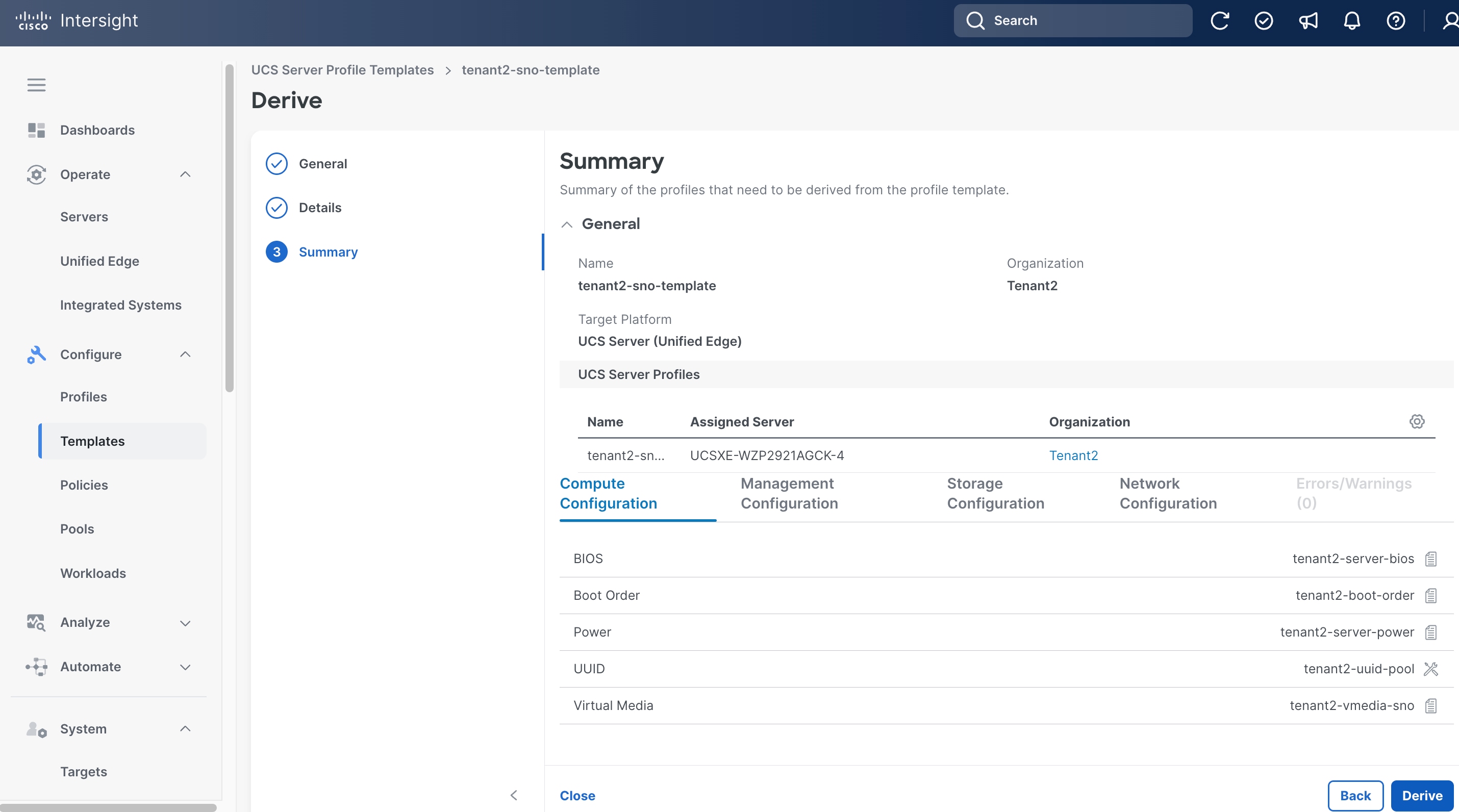This screenshot has height=812, width=1459.
Task: Open Integrated Systems in the sidebar
Action: (x=120, y=305)
